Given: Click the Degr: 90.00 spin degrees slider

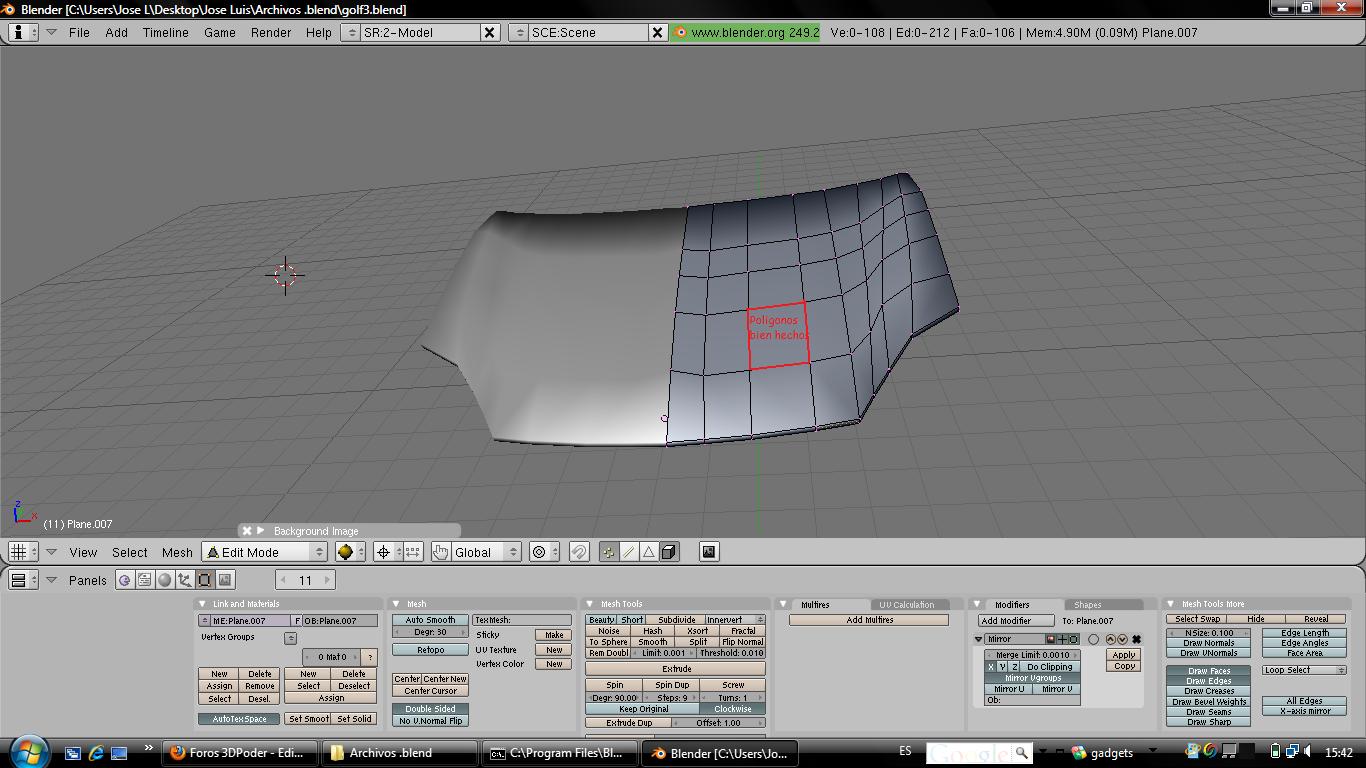Looking at the screenshot, I should click(x=615, y=698).
